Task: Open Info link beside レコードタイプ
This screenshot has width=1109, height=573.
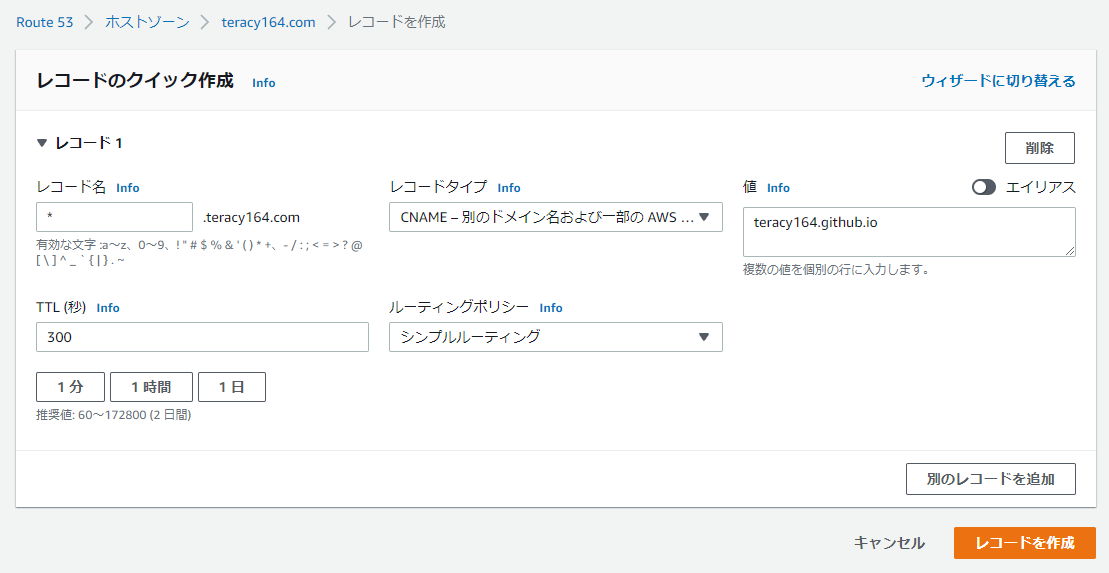Action: click(509, 187)
